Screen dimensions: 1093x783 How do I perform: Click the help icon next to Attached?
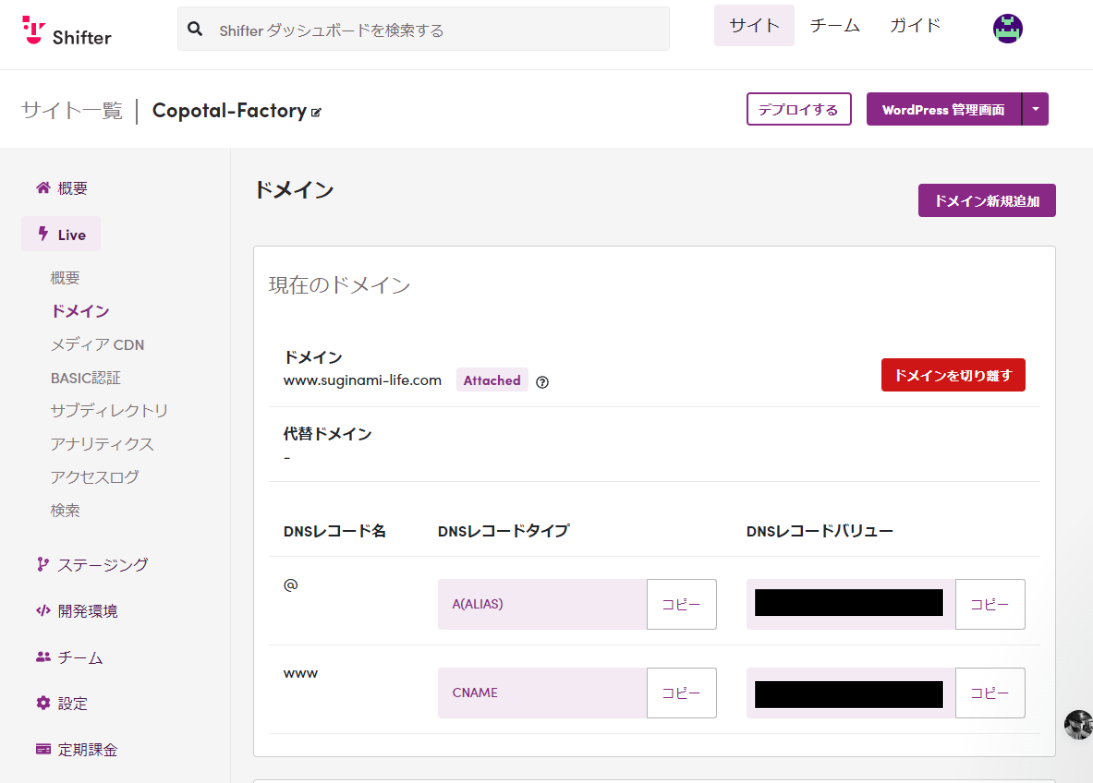pyautogui.click(x=542, y=381)
